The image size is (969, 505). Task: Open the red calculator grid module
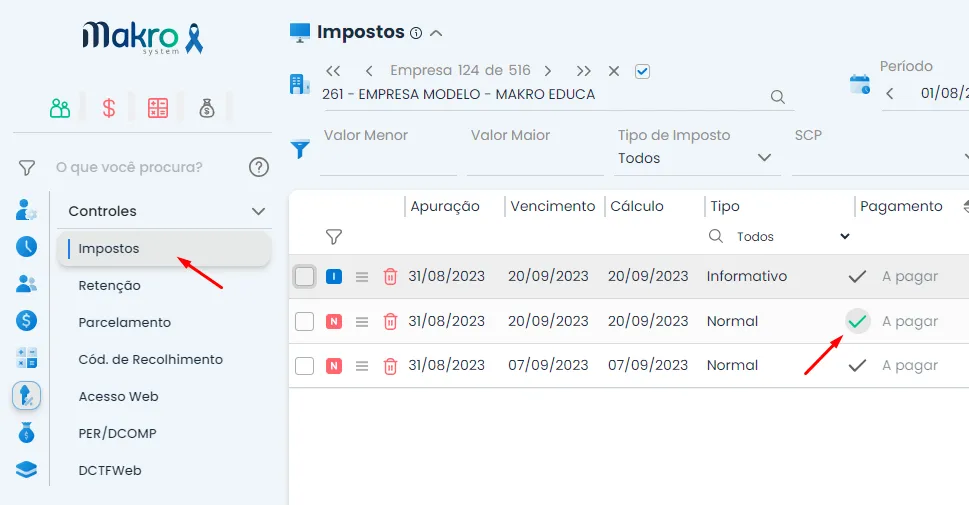(158, 108)
